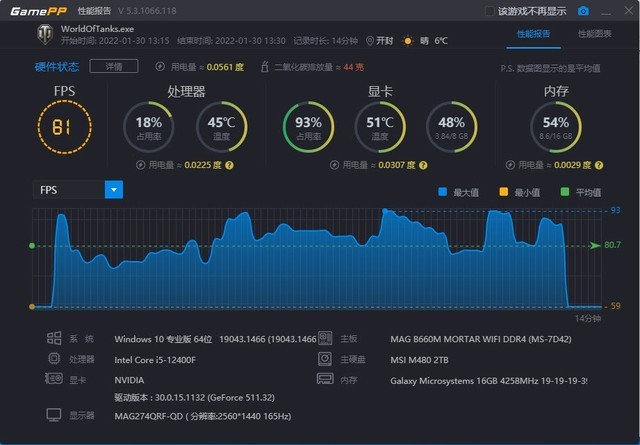This screenshot has width=640, height=445.
Task: Switch to the 性能图表 tab
Action: pos(595,34)
